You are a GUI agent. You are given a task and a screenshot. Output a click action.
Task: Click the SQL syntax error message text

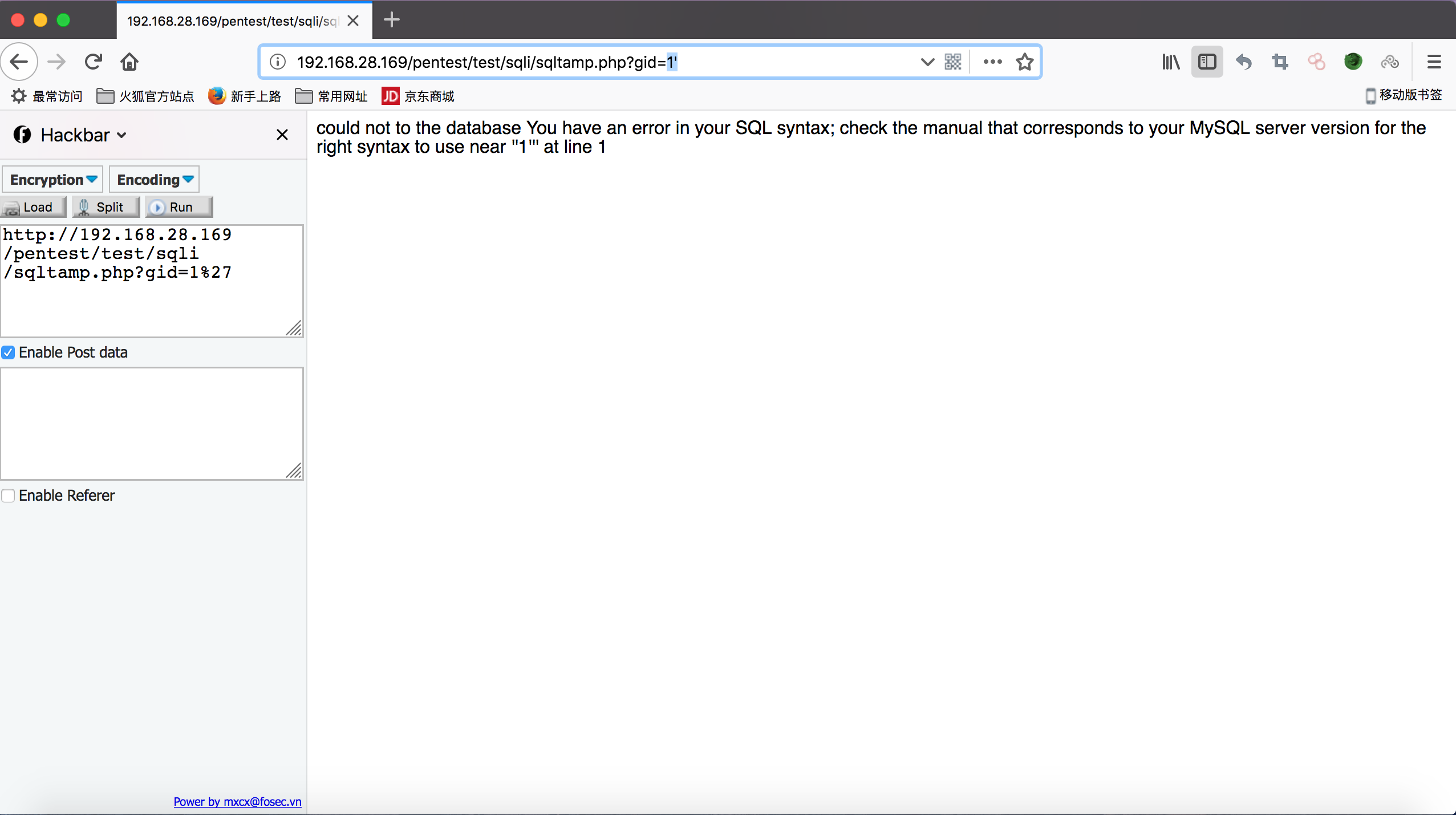point(871,137)
